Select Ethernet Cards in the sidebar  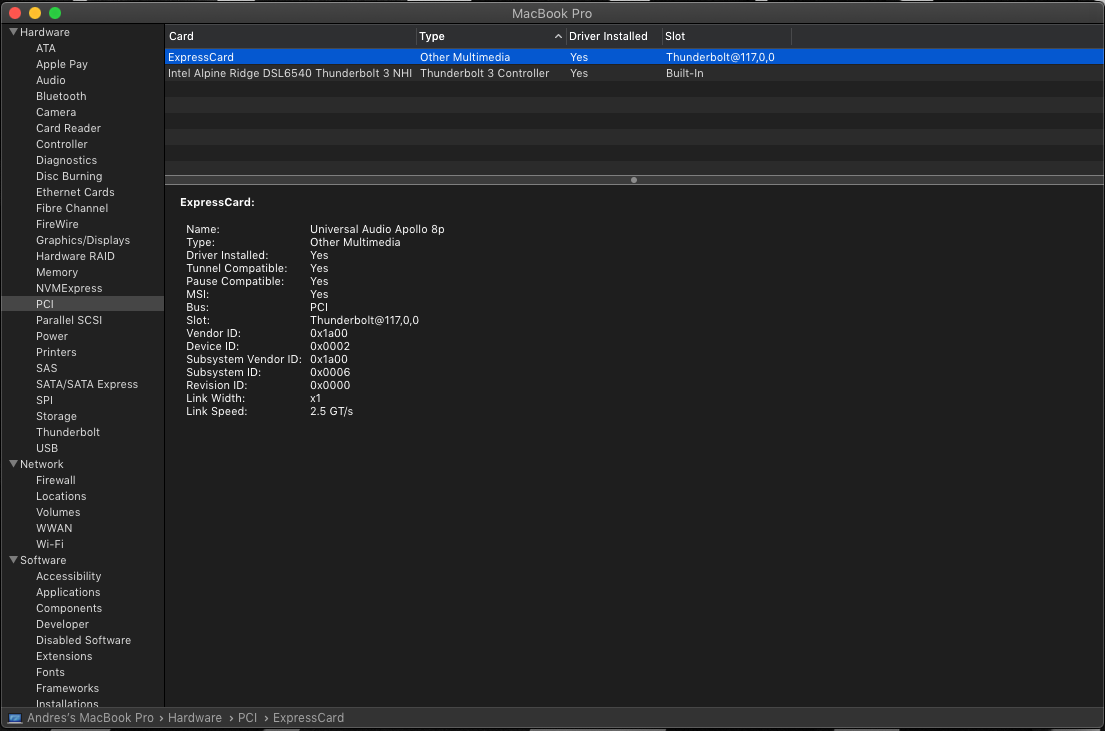click(75, 192)
